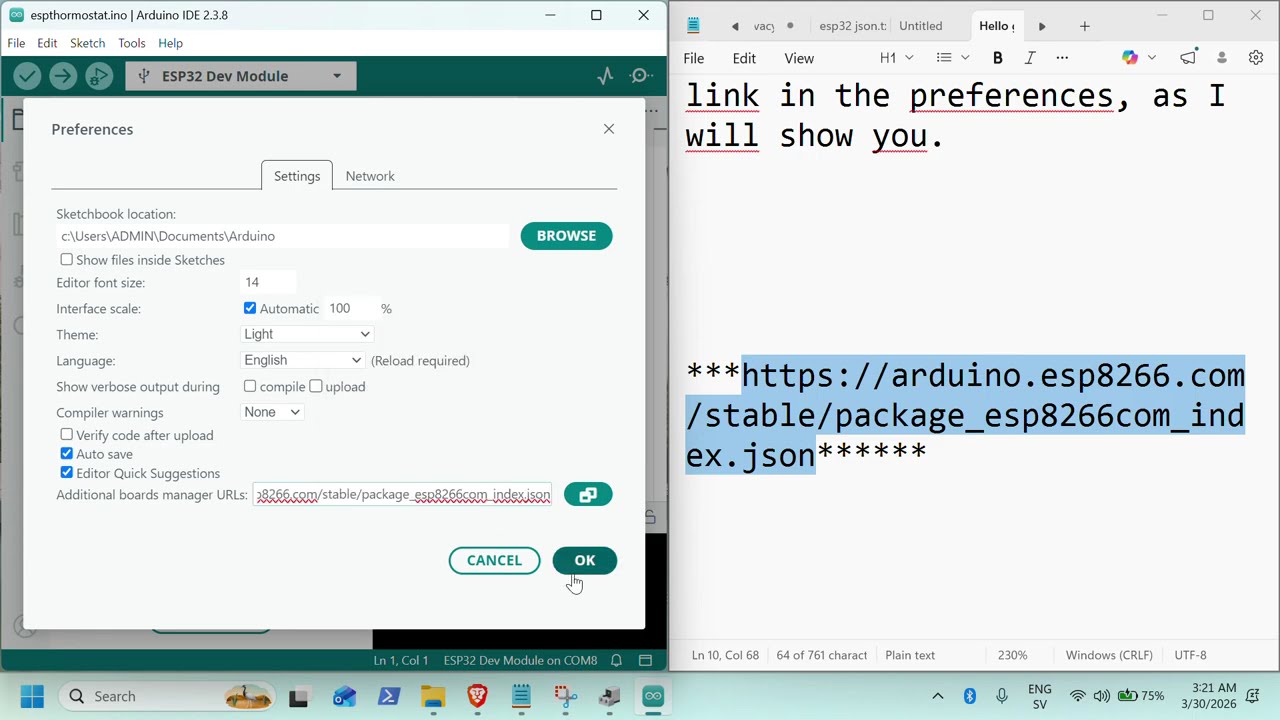Viewport: 1280px width, 720px height.
Task: Switch to the esp32 json.t tab in Notepad
Action: pos(852,26)
